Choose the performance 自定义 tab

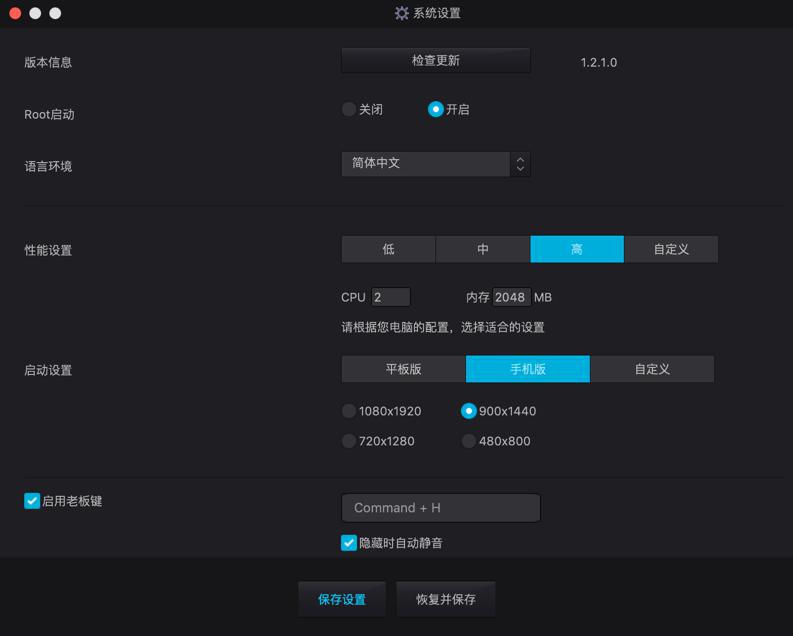(671, 249)
